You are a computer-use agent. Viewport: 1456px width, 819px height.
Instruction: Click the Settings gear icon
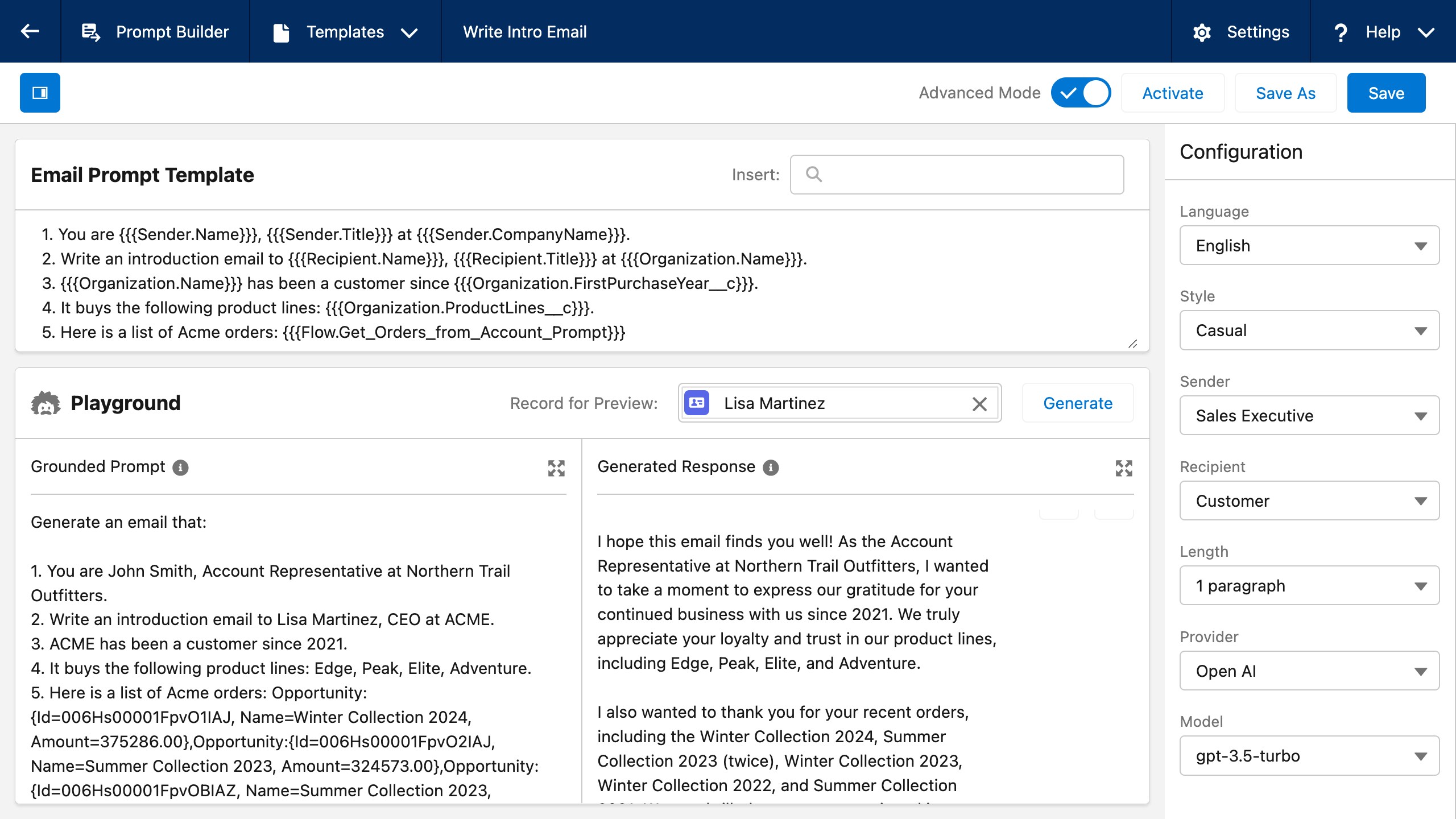pos(1202,32)
